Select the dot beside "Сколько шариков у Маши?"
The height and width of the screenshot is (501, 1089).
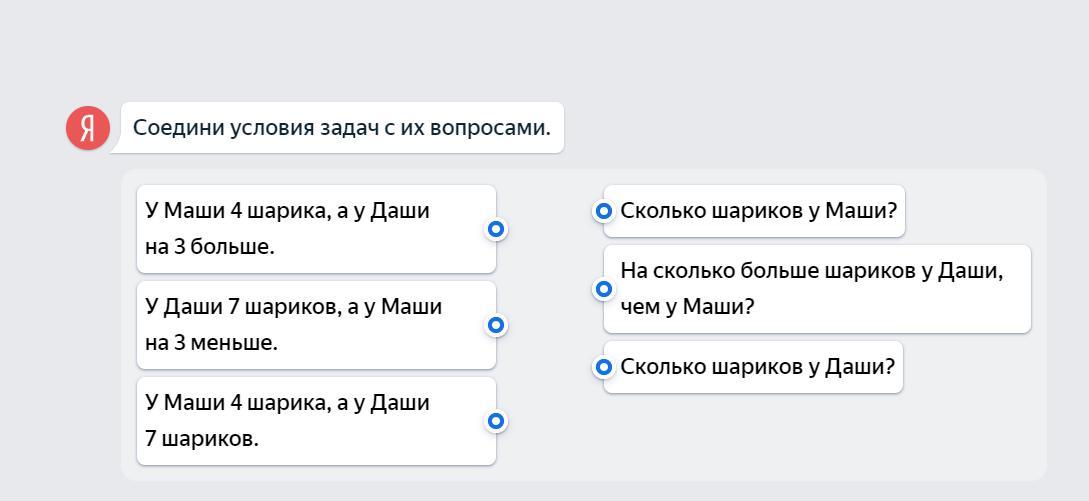pyautogui.click(x=603, y=211)
